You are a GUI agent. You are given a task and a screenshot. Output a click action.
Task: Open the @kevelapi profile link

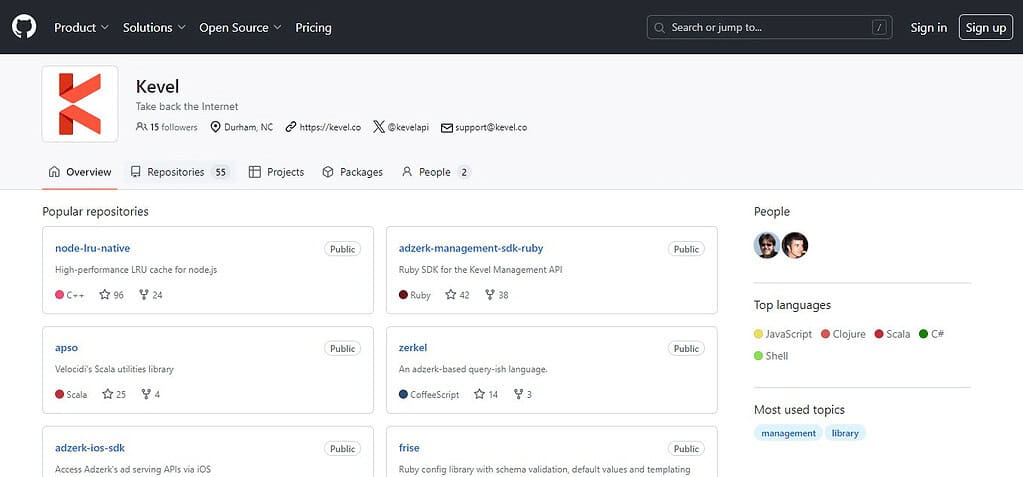tap(408, 127)
